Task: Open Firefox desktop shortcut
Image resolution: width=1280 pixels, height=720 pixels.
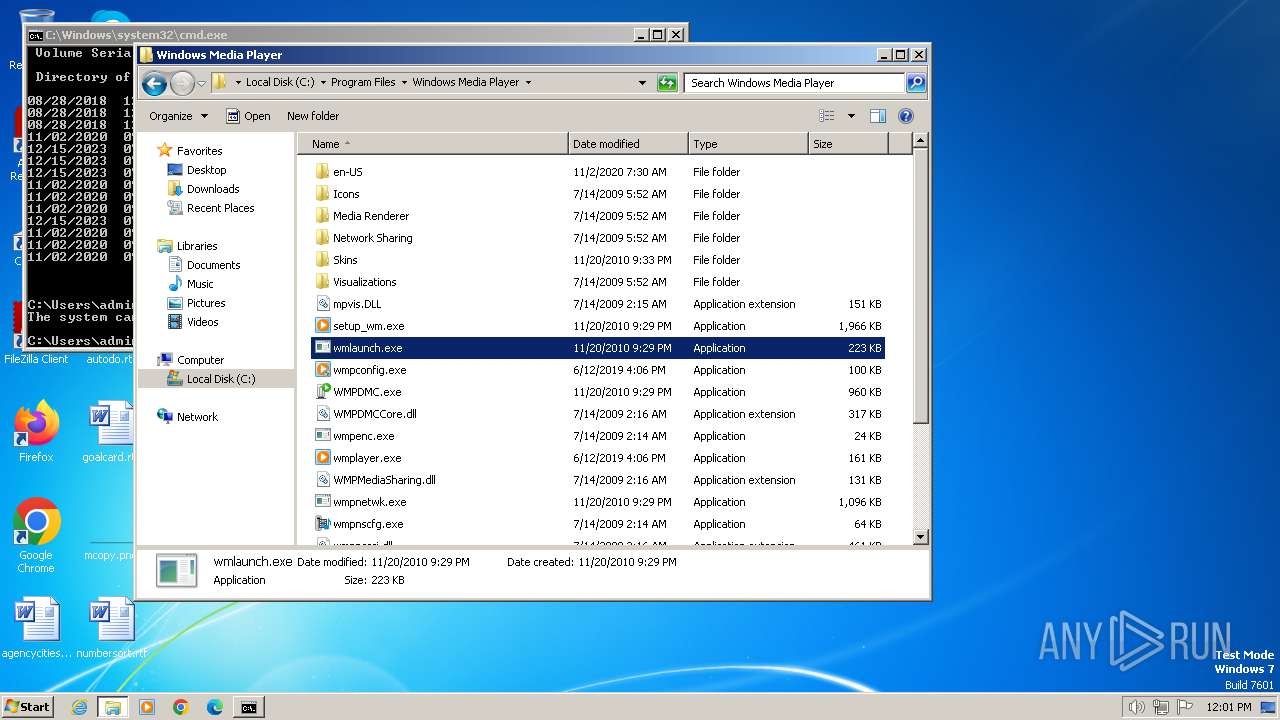Action: pos(36,432)
